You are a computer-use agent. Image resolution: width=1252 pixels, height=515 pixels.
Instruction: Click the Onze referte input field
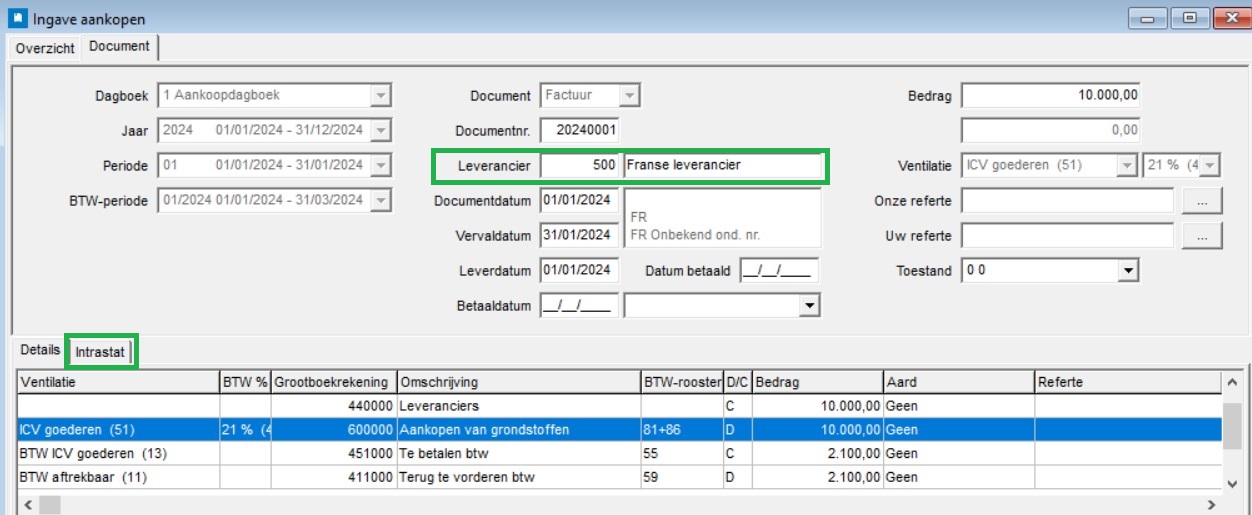click(1067, 201)
